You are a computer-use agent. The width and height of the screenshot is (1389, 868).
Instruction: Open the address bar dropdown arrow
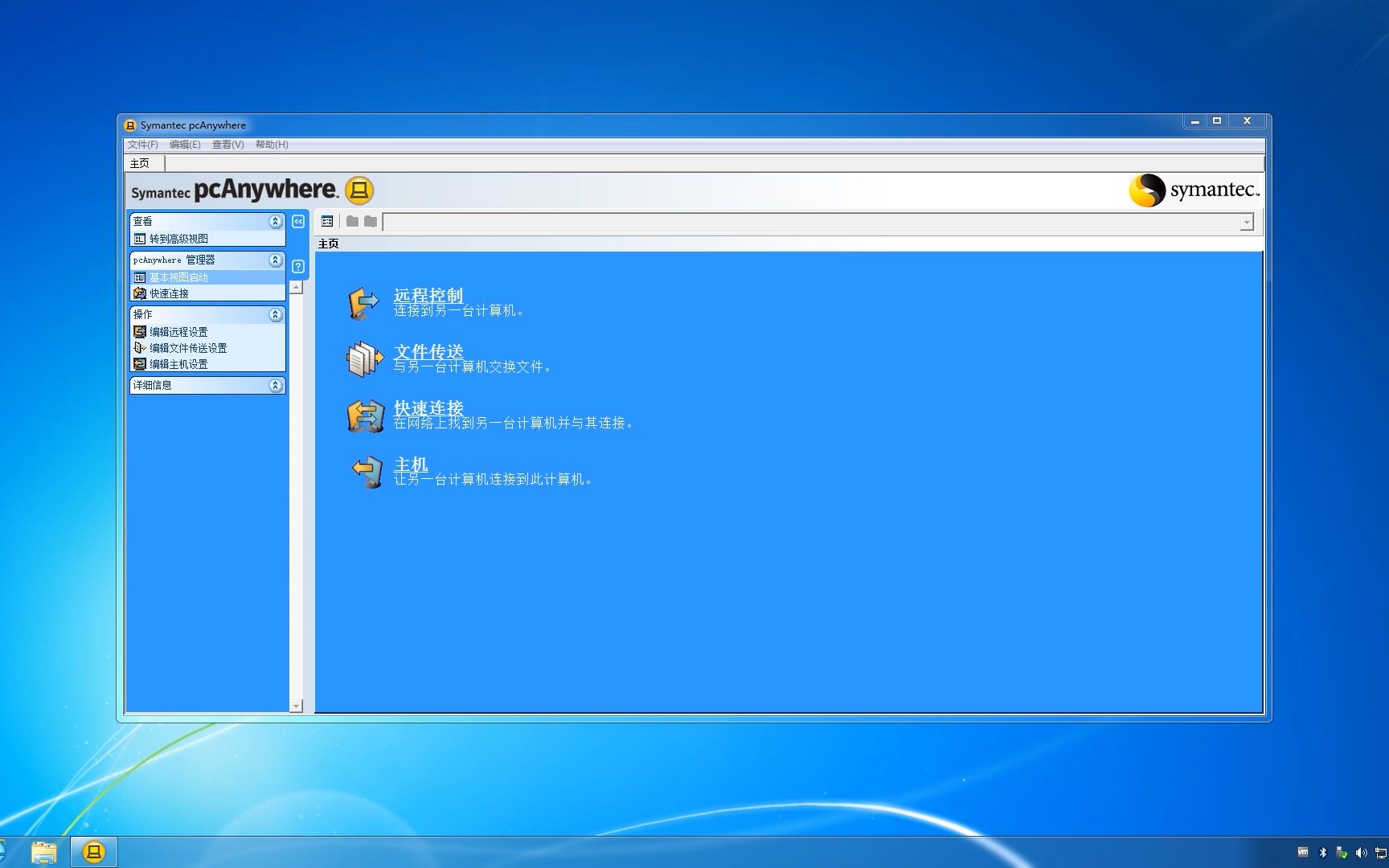(1247, 222)
